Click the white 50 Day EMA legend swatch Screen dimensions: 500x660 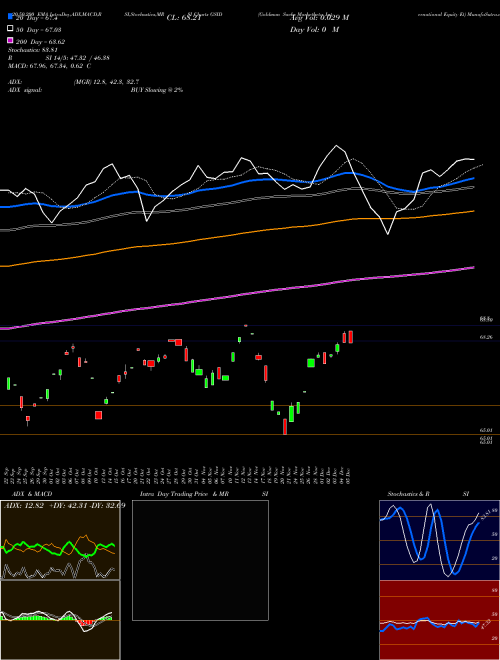pos(11,28)
